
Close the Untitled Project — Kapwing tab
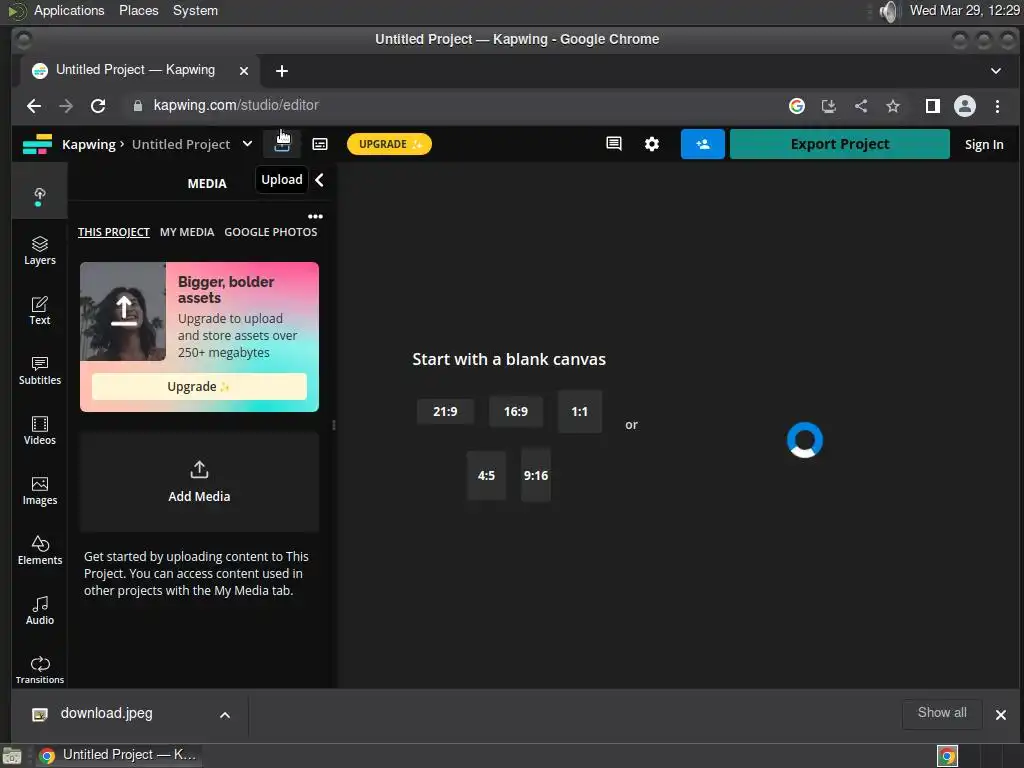pos(244,71)
